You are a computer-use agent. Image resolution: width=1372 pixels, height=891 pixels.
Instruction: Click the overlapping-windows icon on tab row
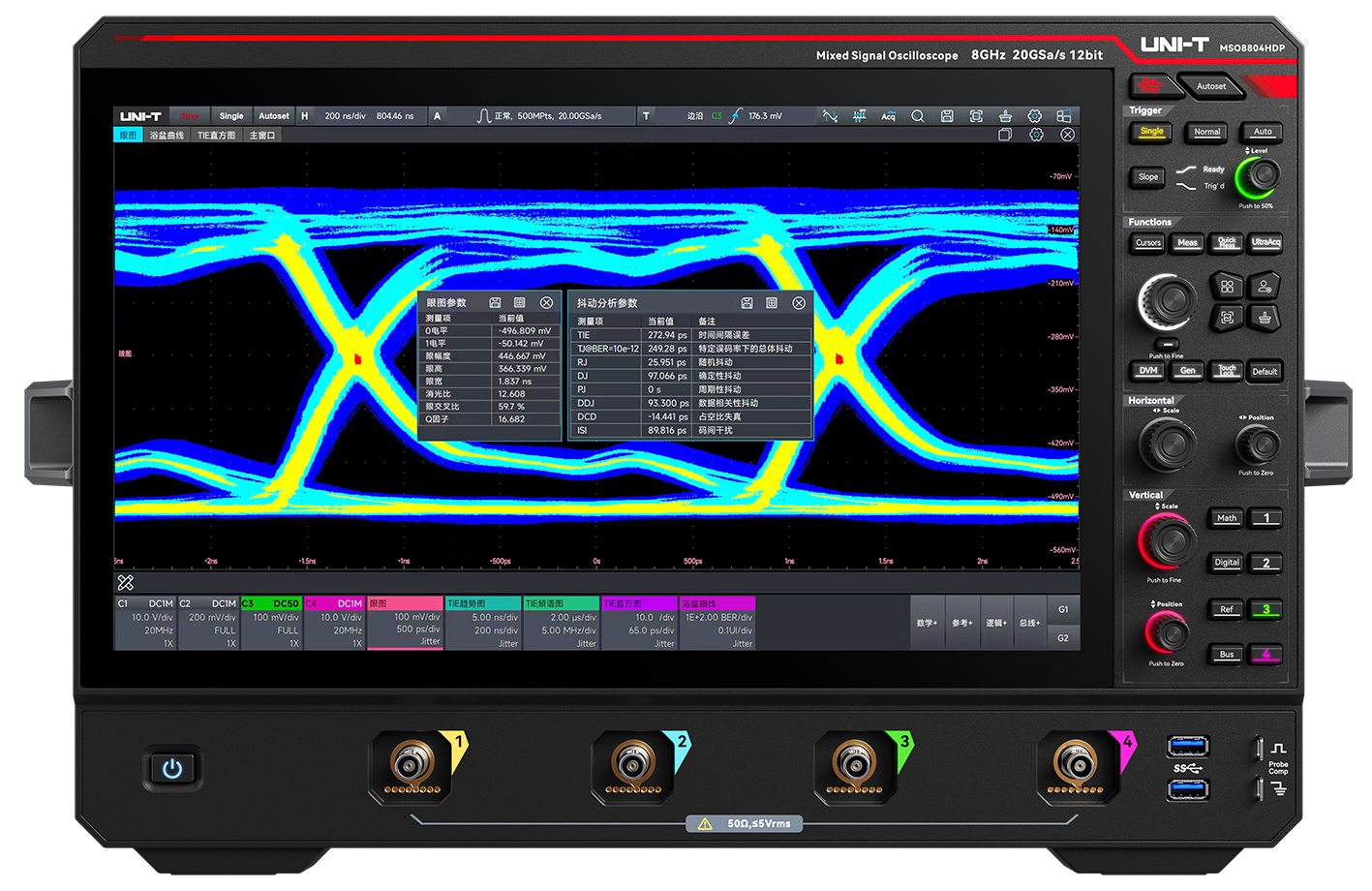[1005, 135]
